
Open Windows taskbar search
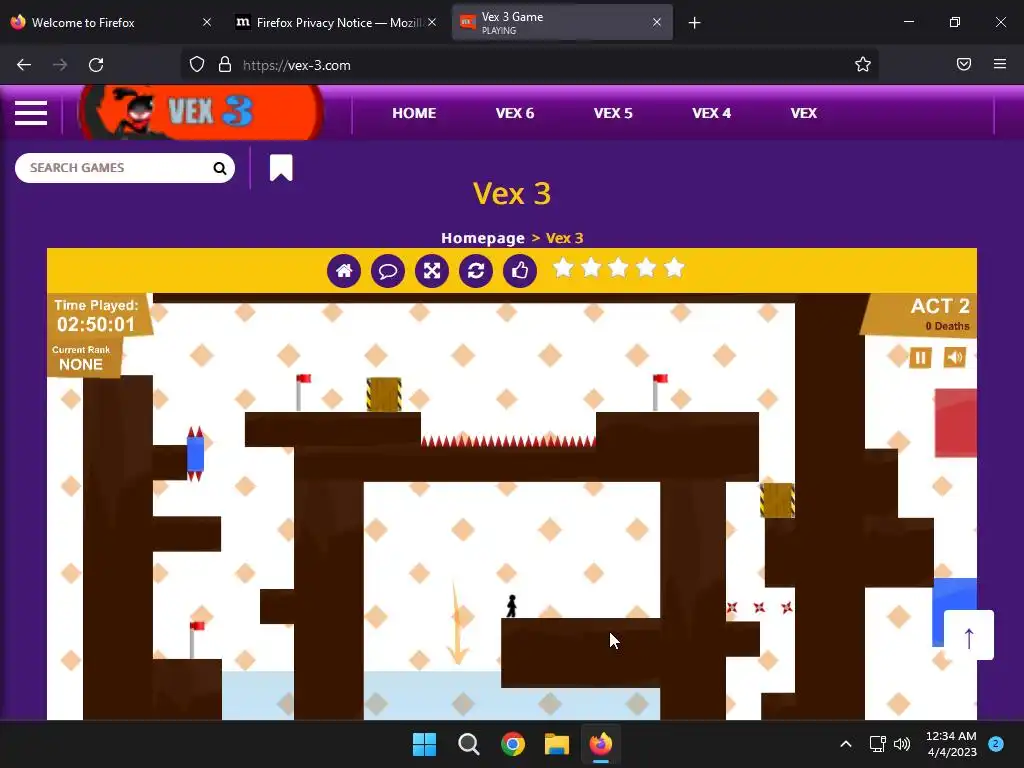pyautogui.click(x=469, y=744)
